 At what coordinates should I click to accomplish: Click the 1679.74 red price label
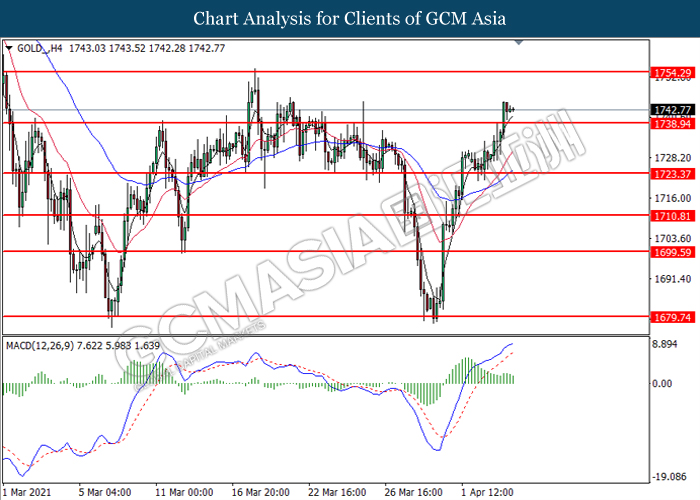pyautogui.click(x=670, y=317)
